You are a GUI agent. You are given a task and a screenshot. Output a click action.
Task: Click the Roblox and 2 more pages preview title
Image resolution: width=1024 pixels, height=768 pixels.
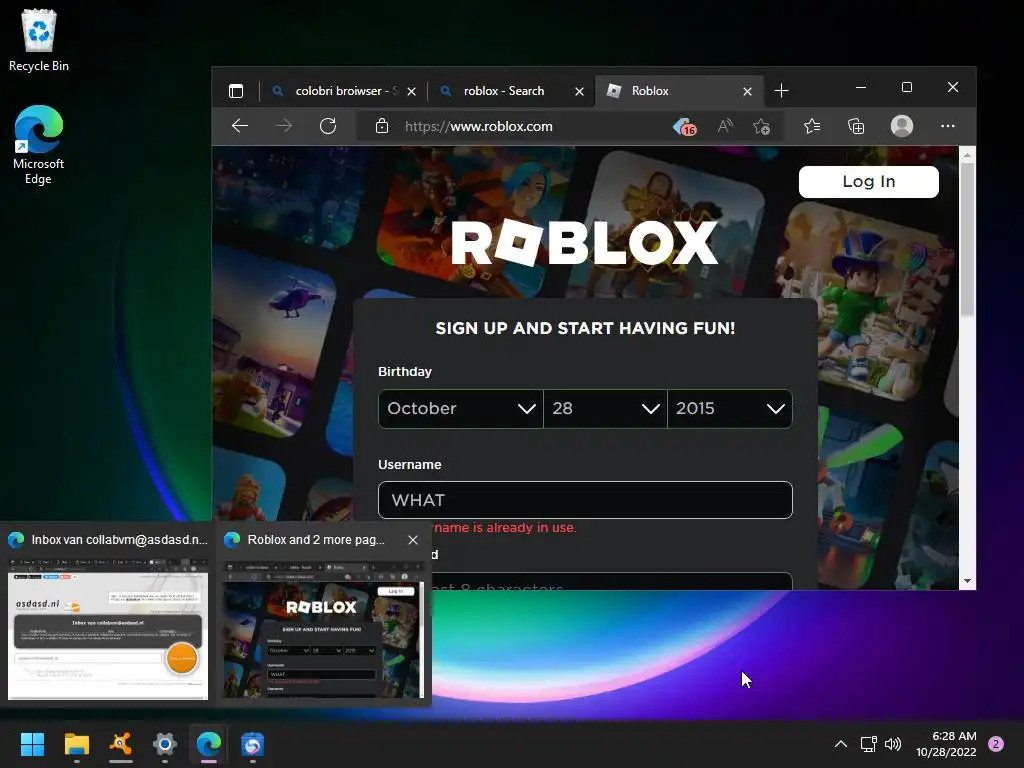point(316,540)
